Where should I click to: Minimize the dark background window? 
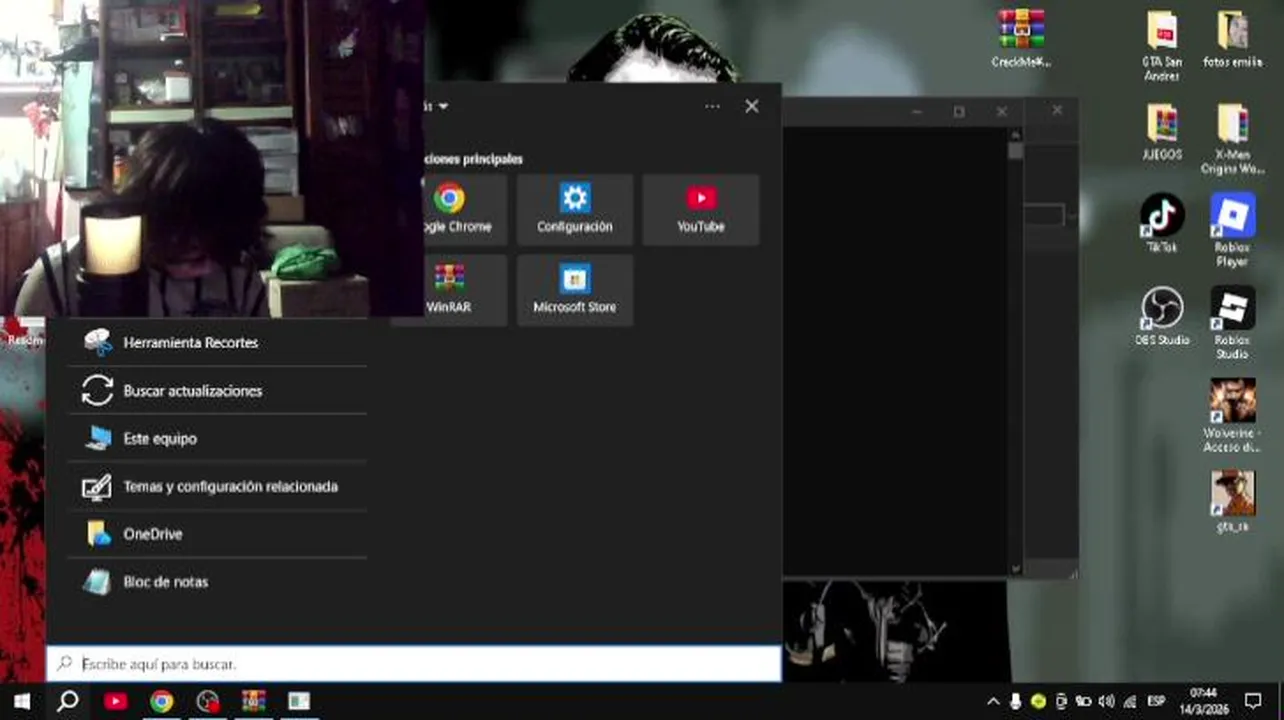(917, 112)
